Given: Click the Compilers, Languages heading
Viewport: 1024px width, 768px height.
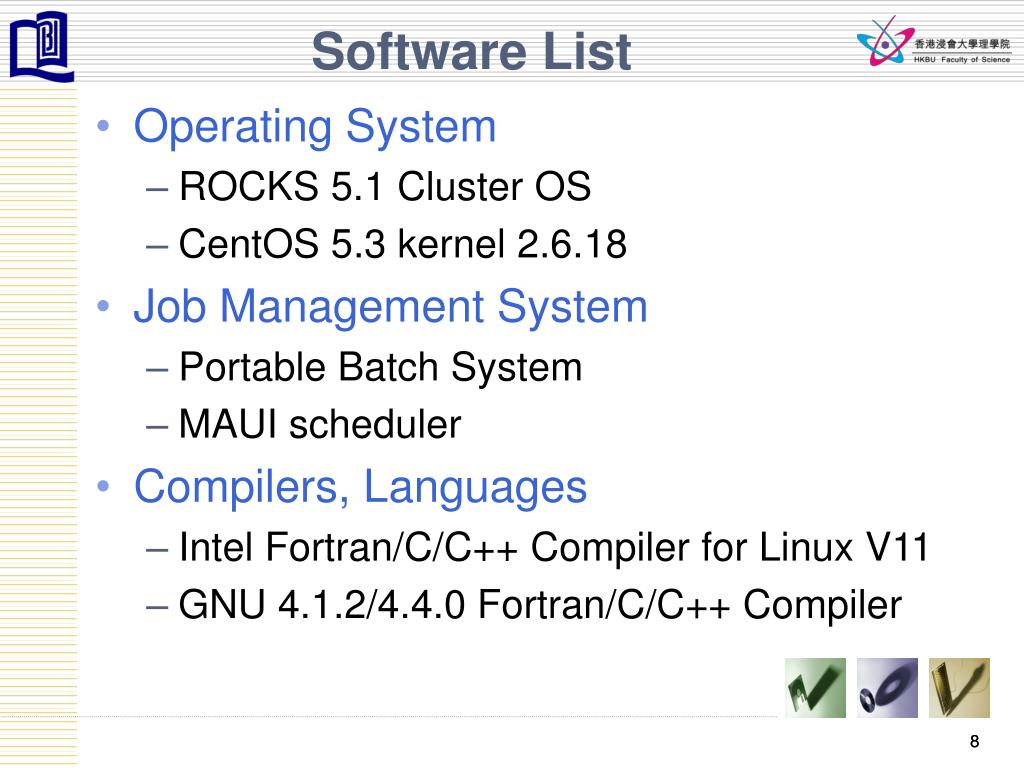Looking at the screenshot, I should (360, 487).
